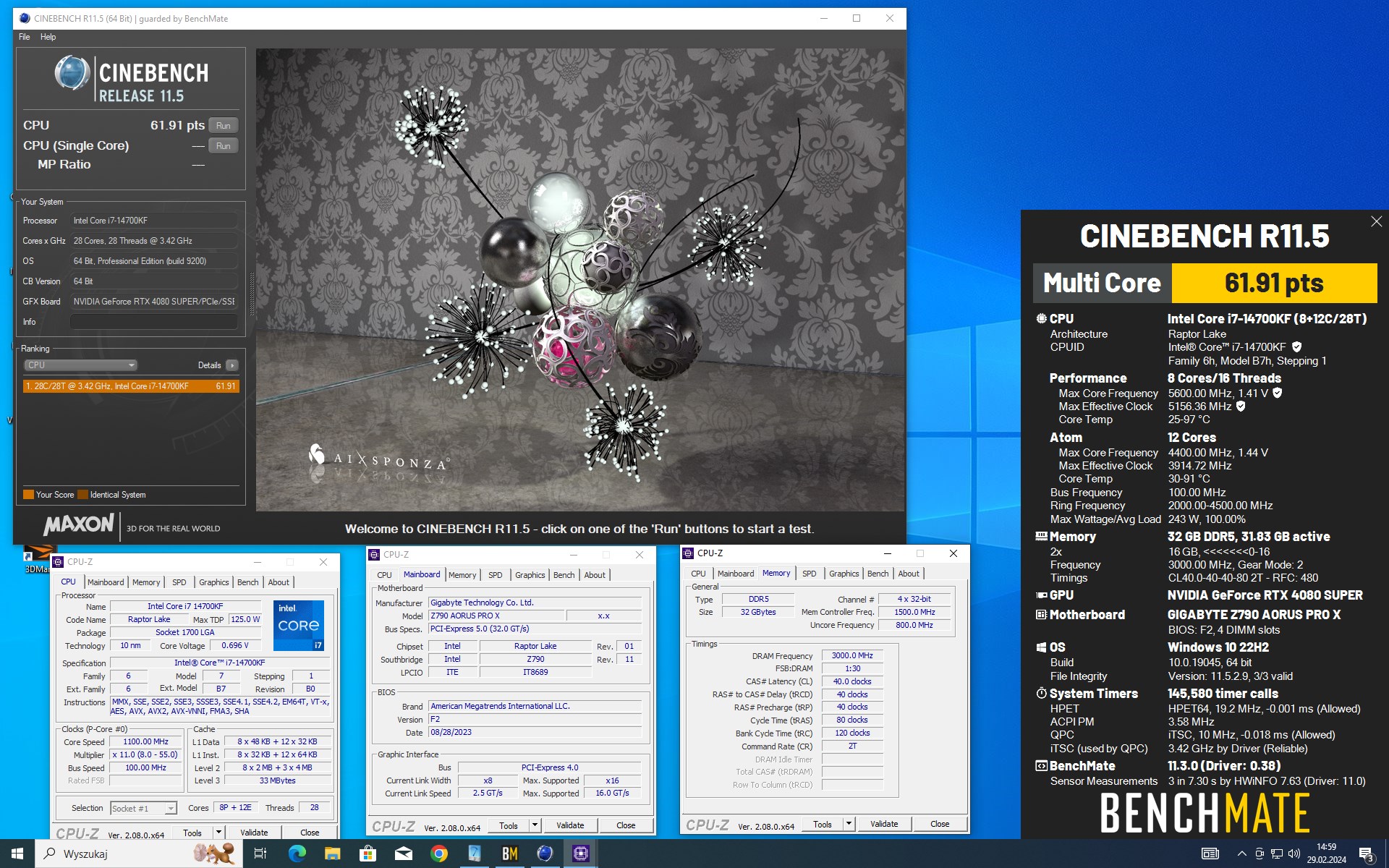Screen dimensions: 1389x868
Task: Click the BenchMate logo at the panel bottom
Action: click(x=1205, y=813)
